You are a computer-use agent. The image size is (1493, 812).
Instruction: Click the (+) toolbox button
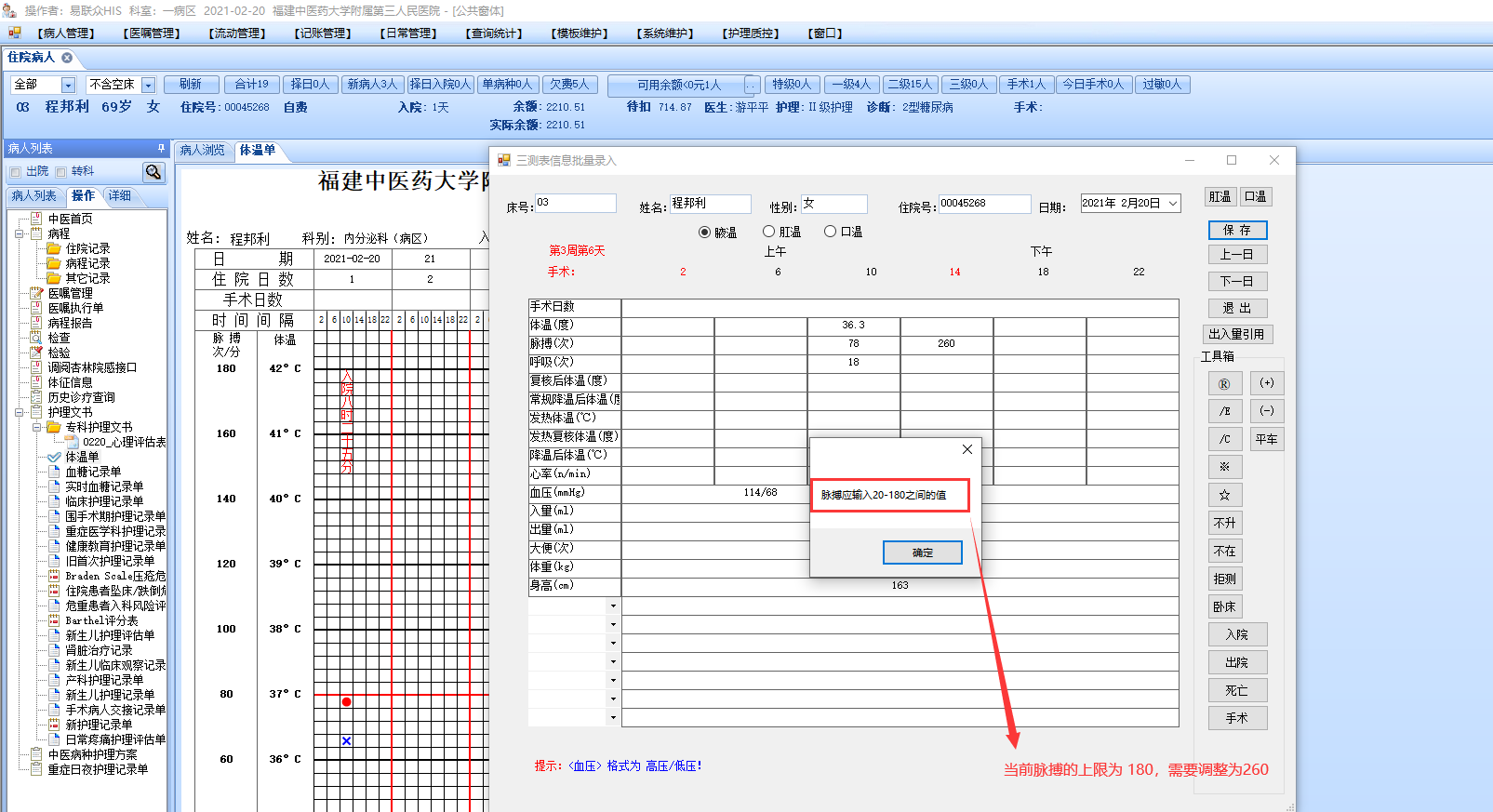click(1267, 383)
